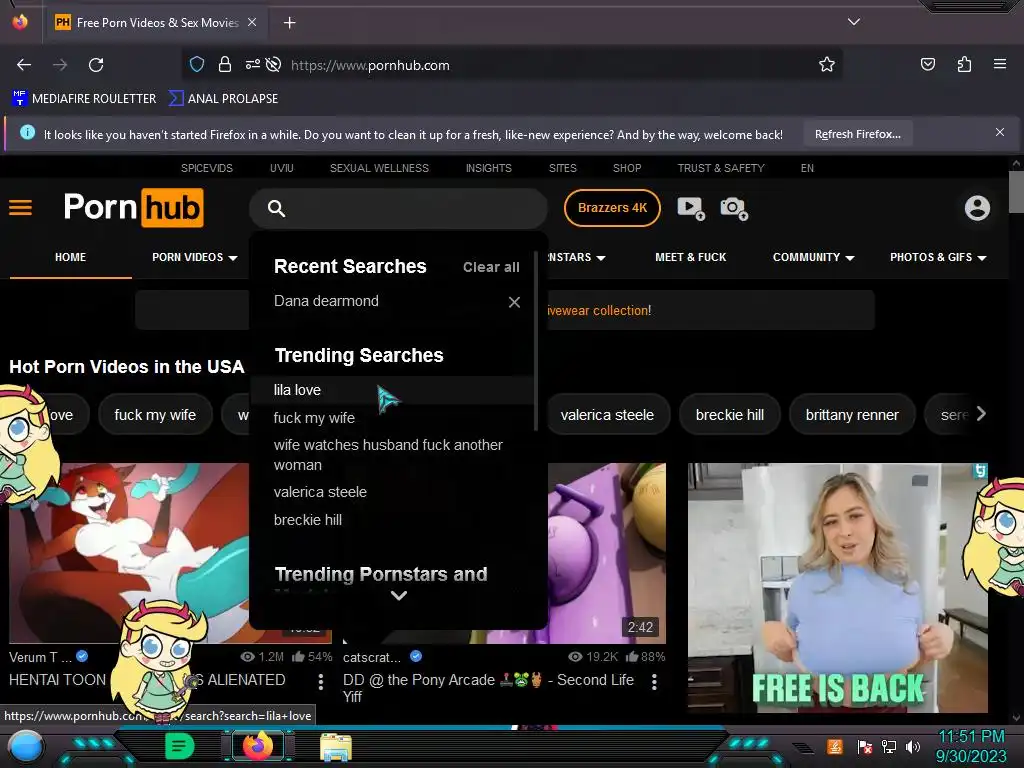
Task: Open the orange site hamburger menu
Action: pos(20,208)
